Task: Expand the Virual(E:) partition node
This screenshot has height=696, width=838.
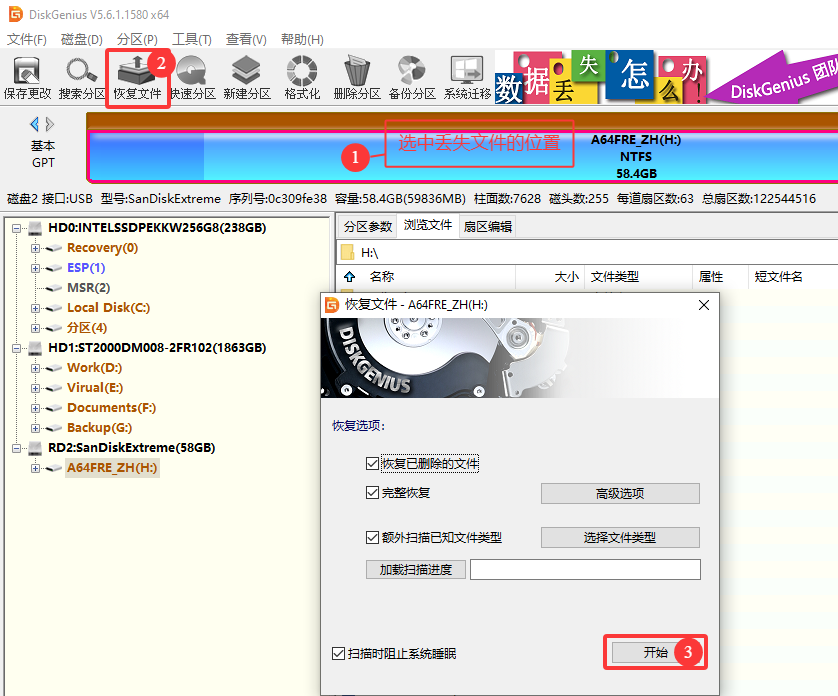Action: [x=35, y=388]
